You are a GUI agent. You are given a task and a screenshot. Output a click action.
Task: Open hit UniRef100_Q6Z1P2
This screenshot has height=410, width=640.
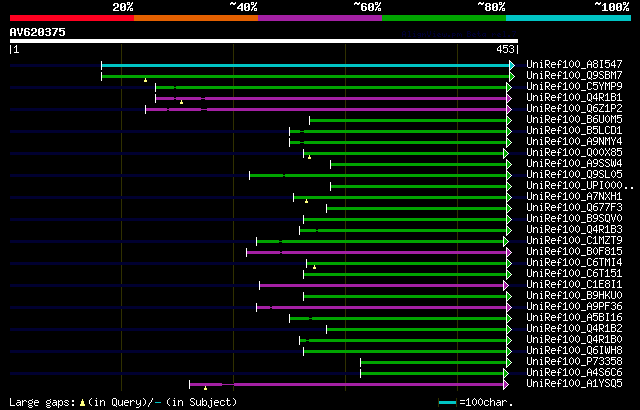point(574,109)
